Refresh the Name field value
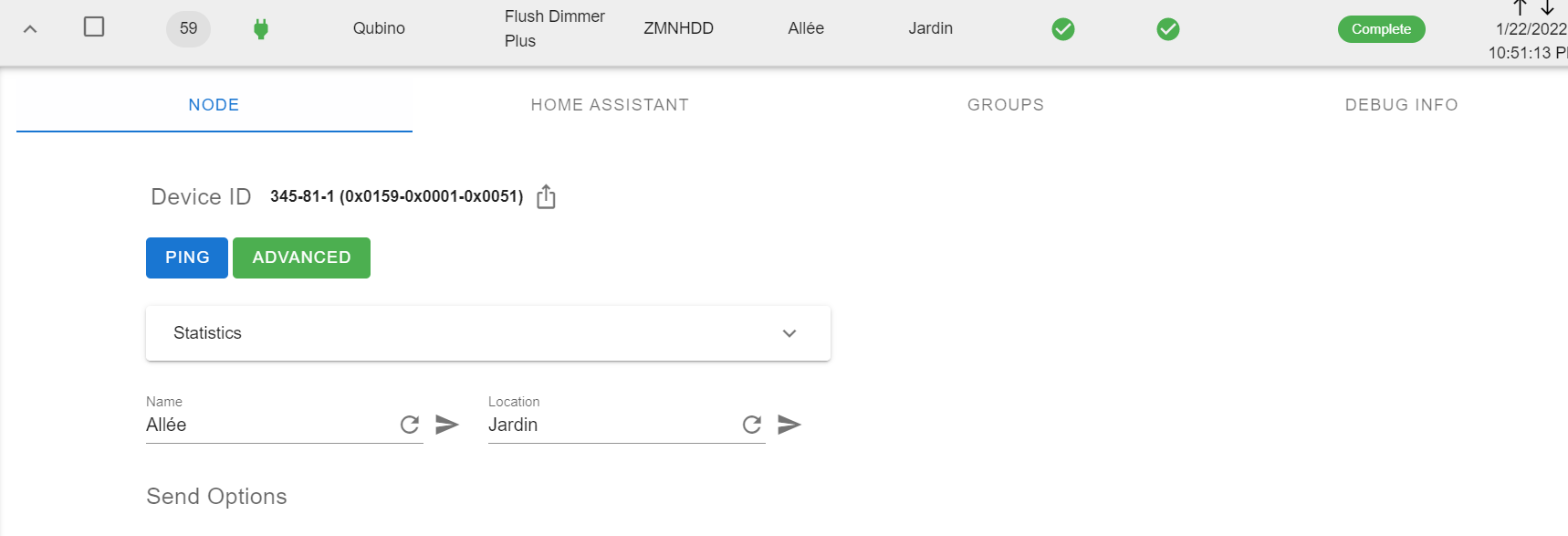1568x536 pixels. click(x=409, y=424)
